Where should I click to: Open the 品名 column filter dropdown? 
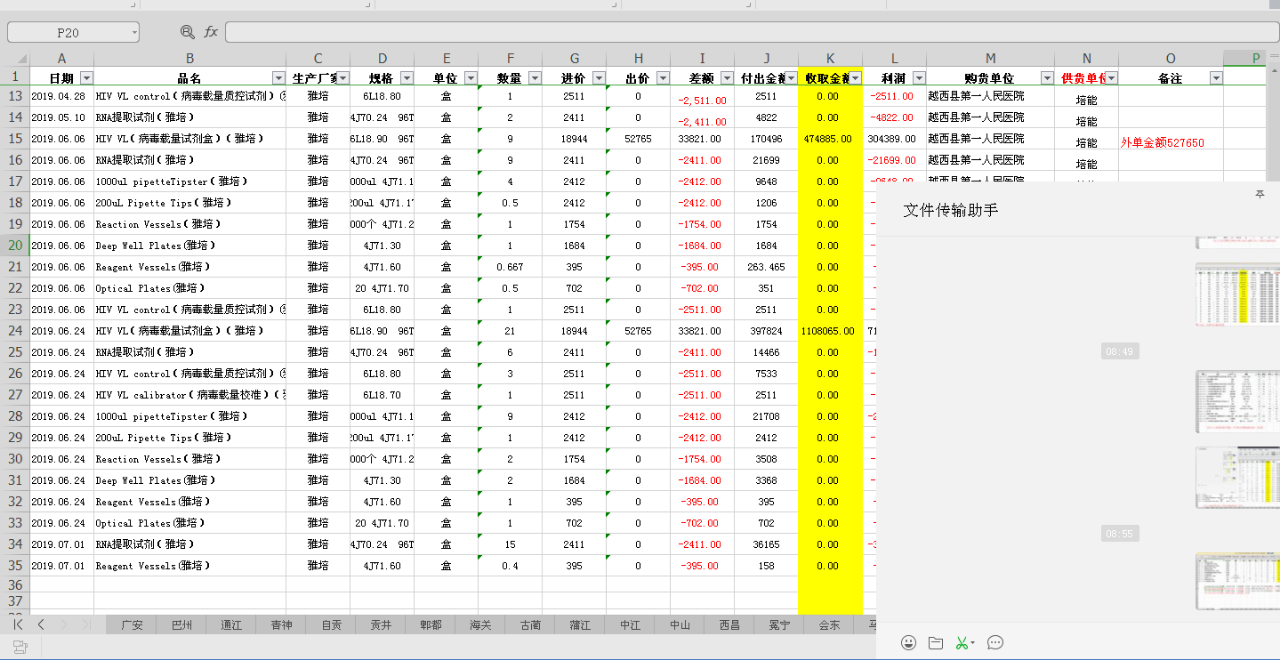tap(278, 78)
